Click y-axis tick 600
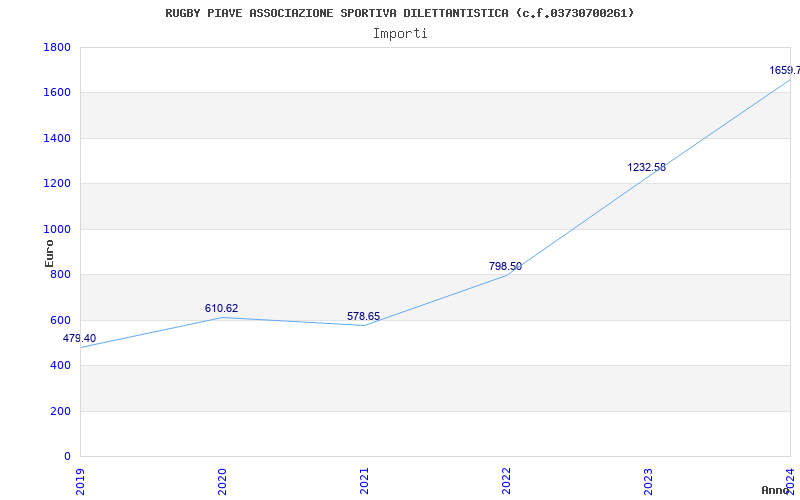This screenshot has height=500, width=800. pyautogui.click(x=60, y=320)
